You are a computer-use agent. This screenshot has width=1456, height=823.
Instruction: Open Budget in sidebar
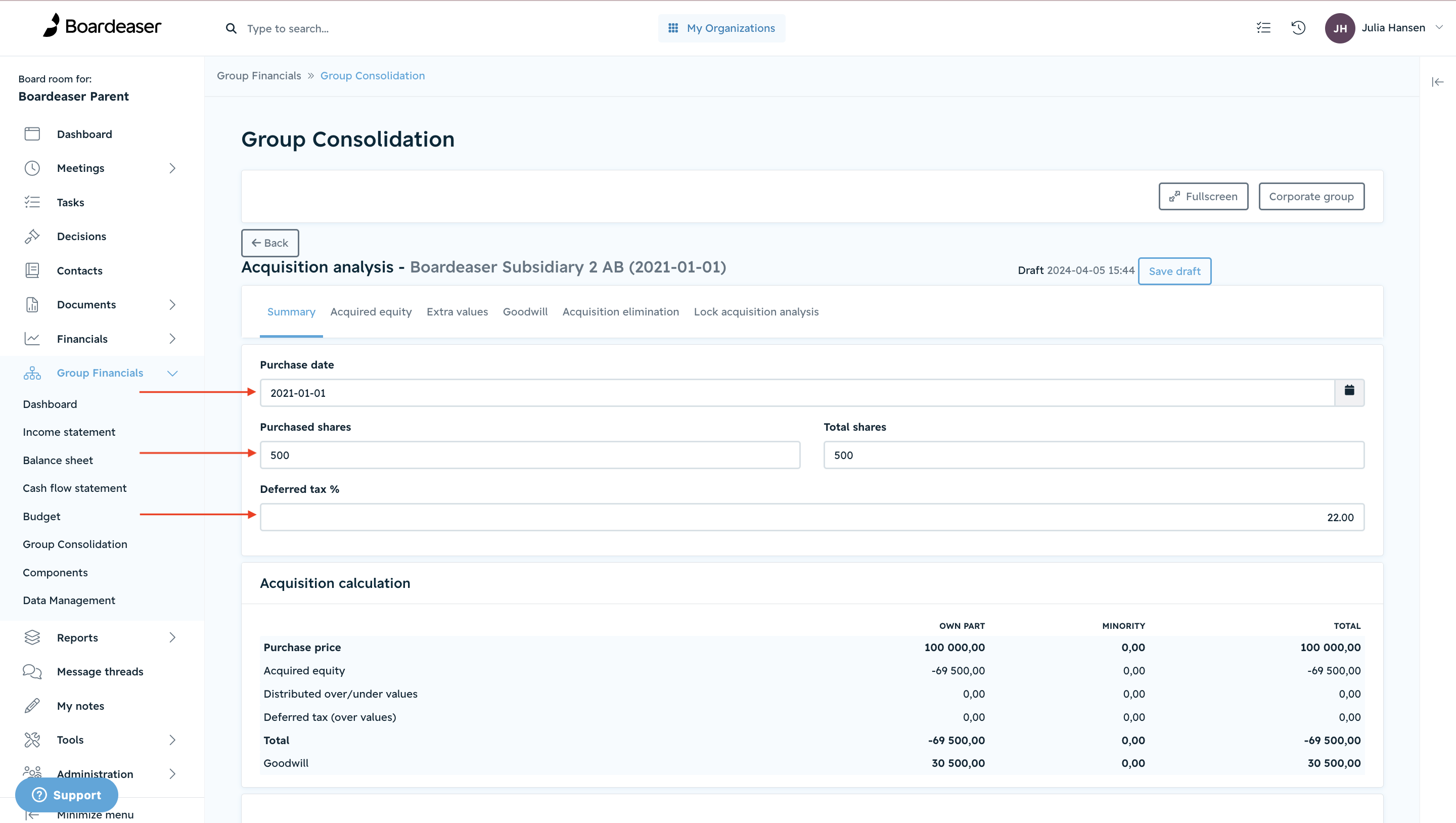pos(41,516)
